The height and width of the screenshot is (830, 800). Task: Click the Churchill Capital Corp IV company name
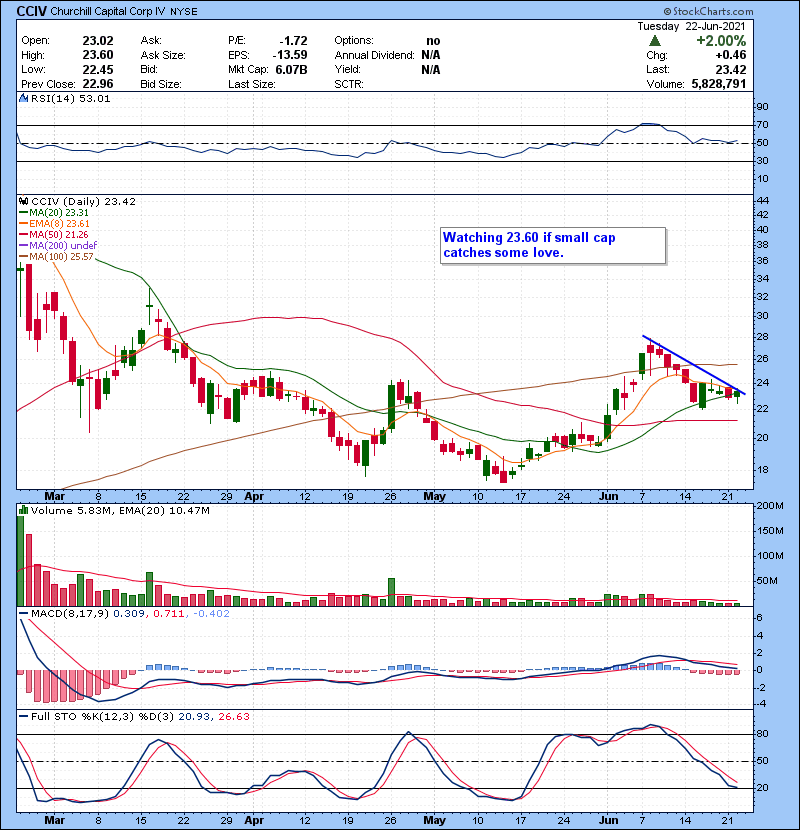click(x=108, y=12)
